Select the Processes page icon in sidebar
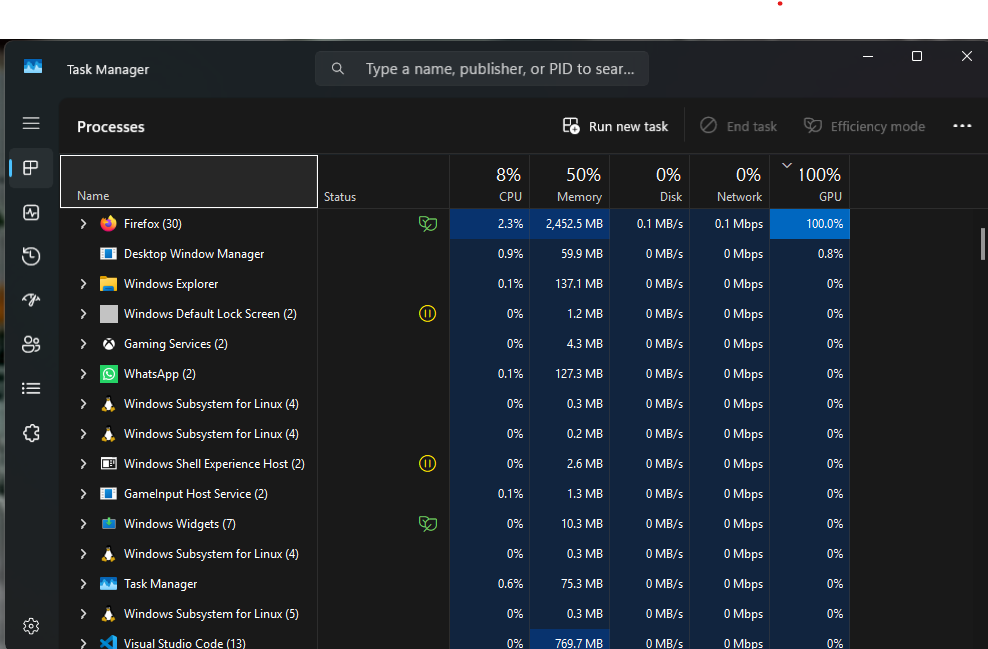The height and width of the screenshot is (649, 988). click(x=31, y=168)
